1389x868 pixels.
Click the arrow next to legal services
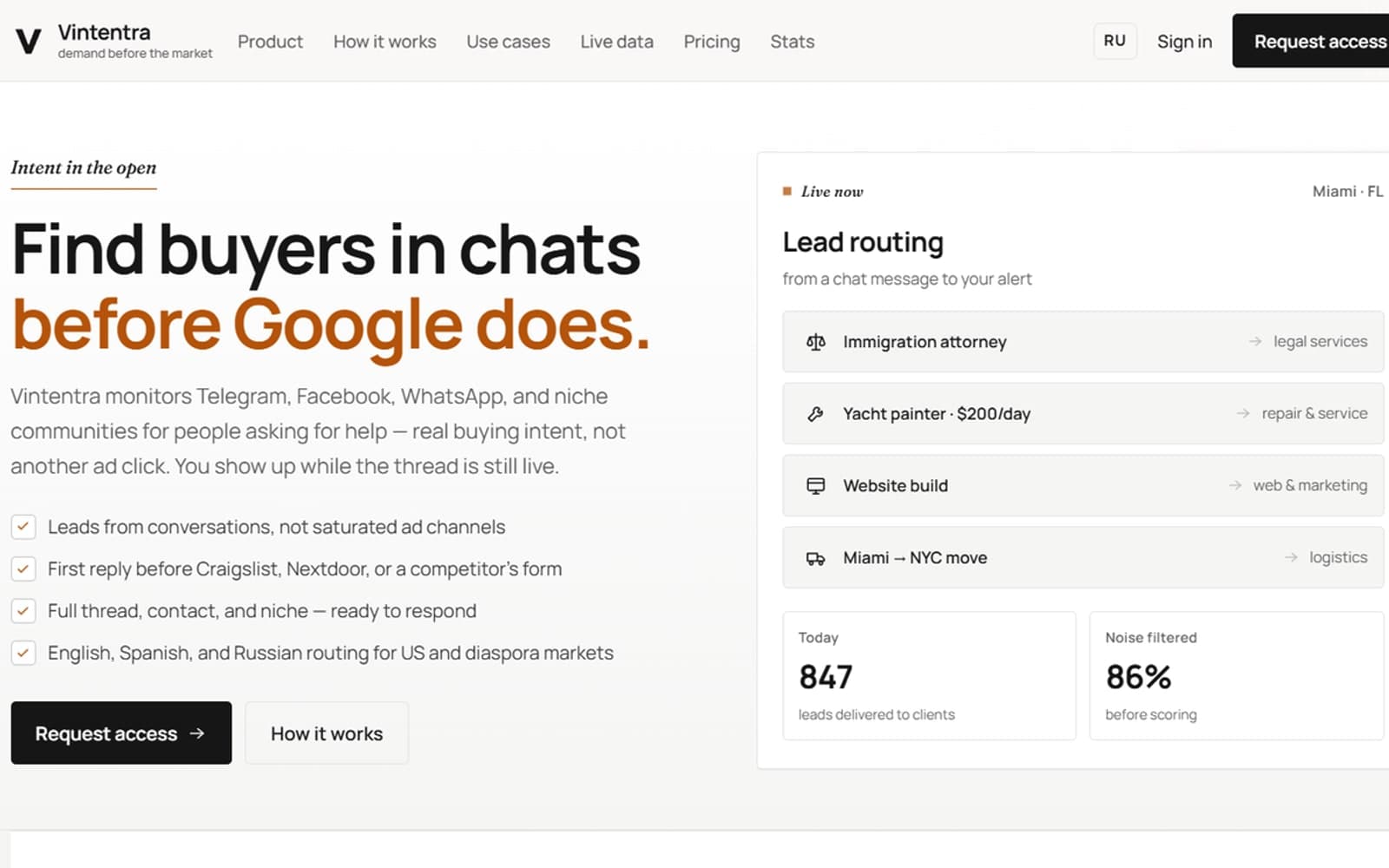pyautogui.click(x=1255, y=342)
